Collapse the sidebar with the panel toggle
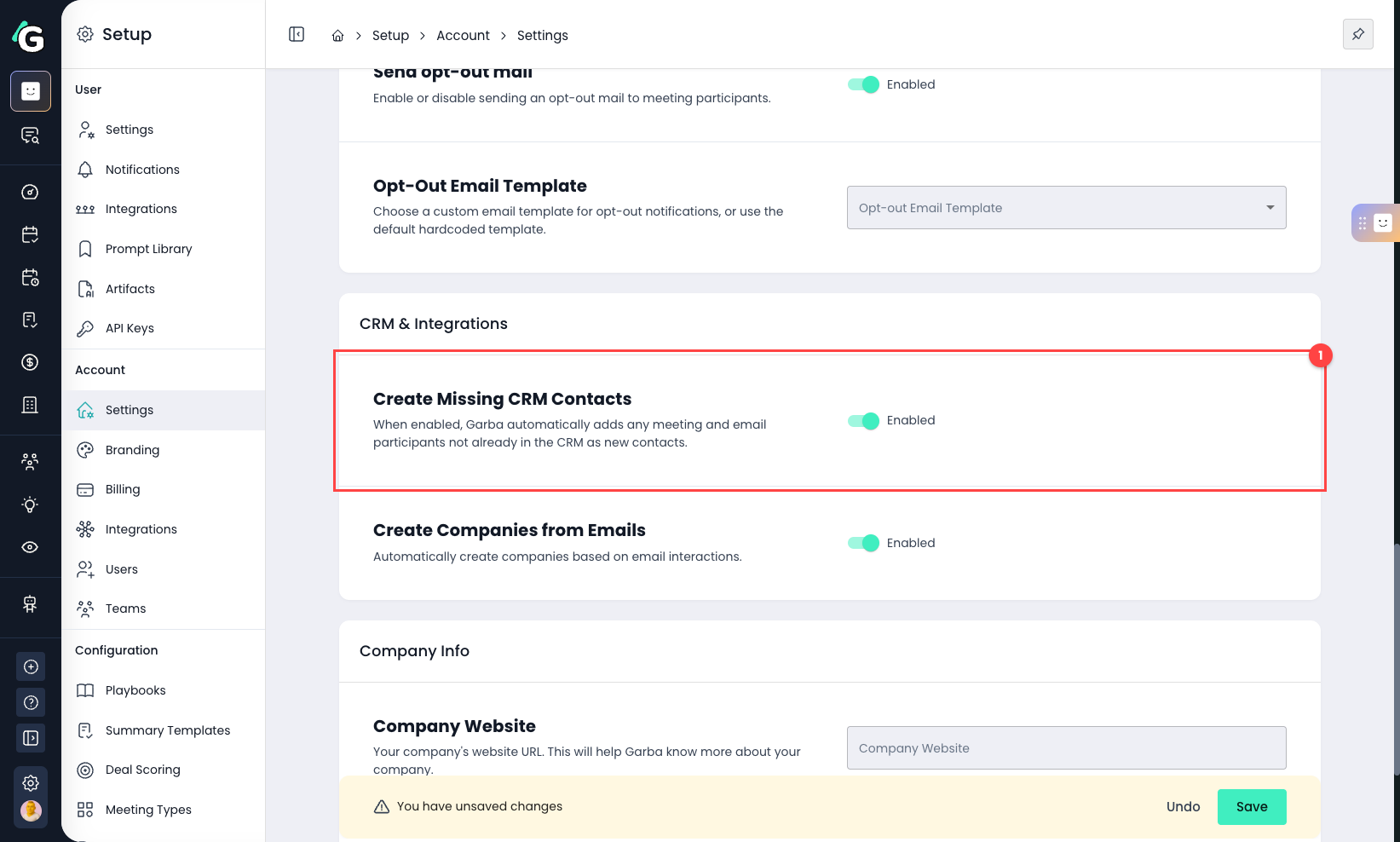Viewport: 1400px width, 842px height. point(297,34)
